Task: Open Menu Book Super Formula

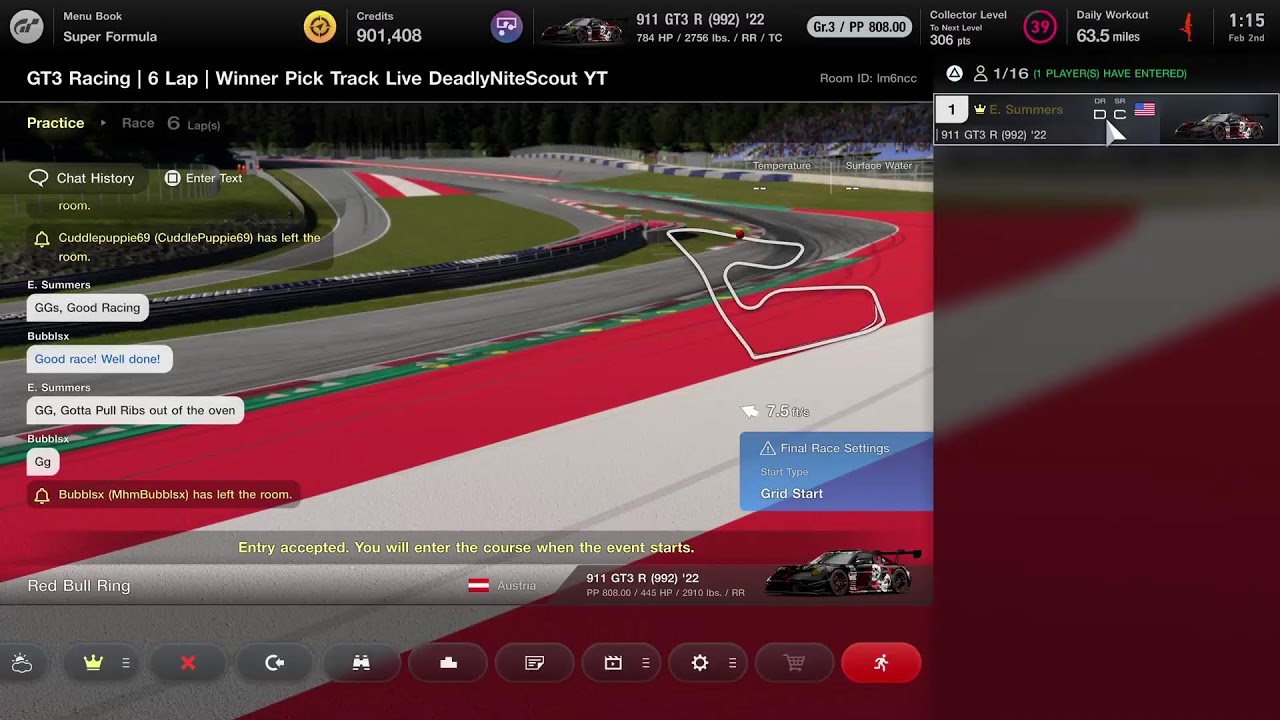Action: click(x=110, y=27)
